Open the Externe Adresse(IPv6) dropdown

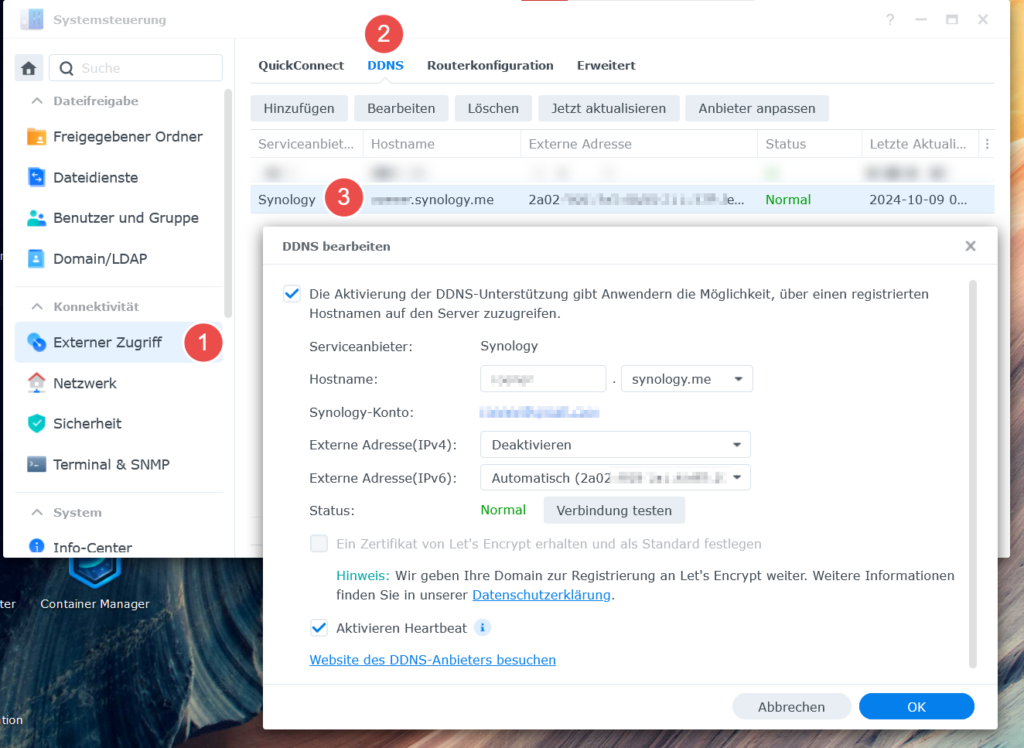(615, 478)
